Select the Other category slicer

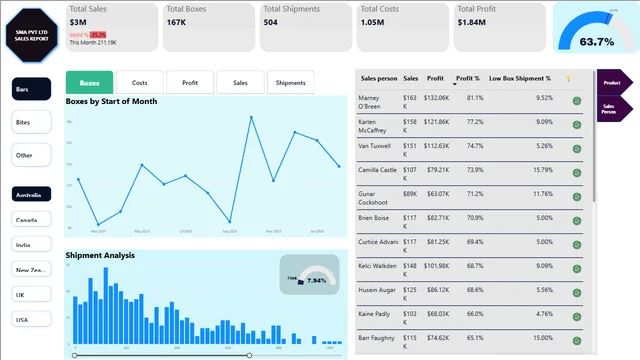pyautogui.click(x=31, y=155)
